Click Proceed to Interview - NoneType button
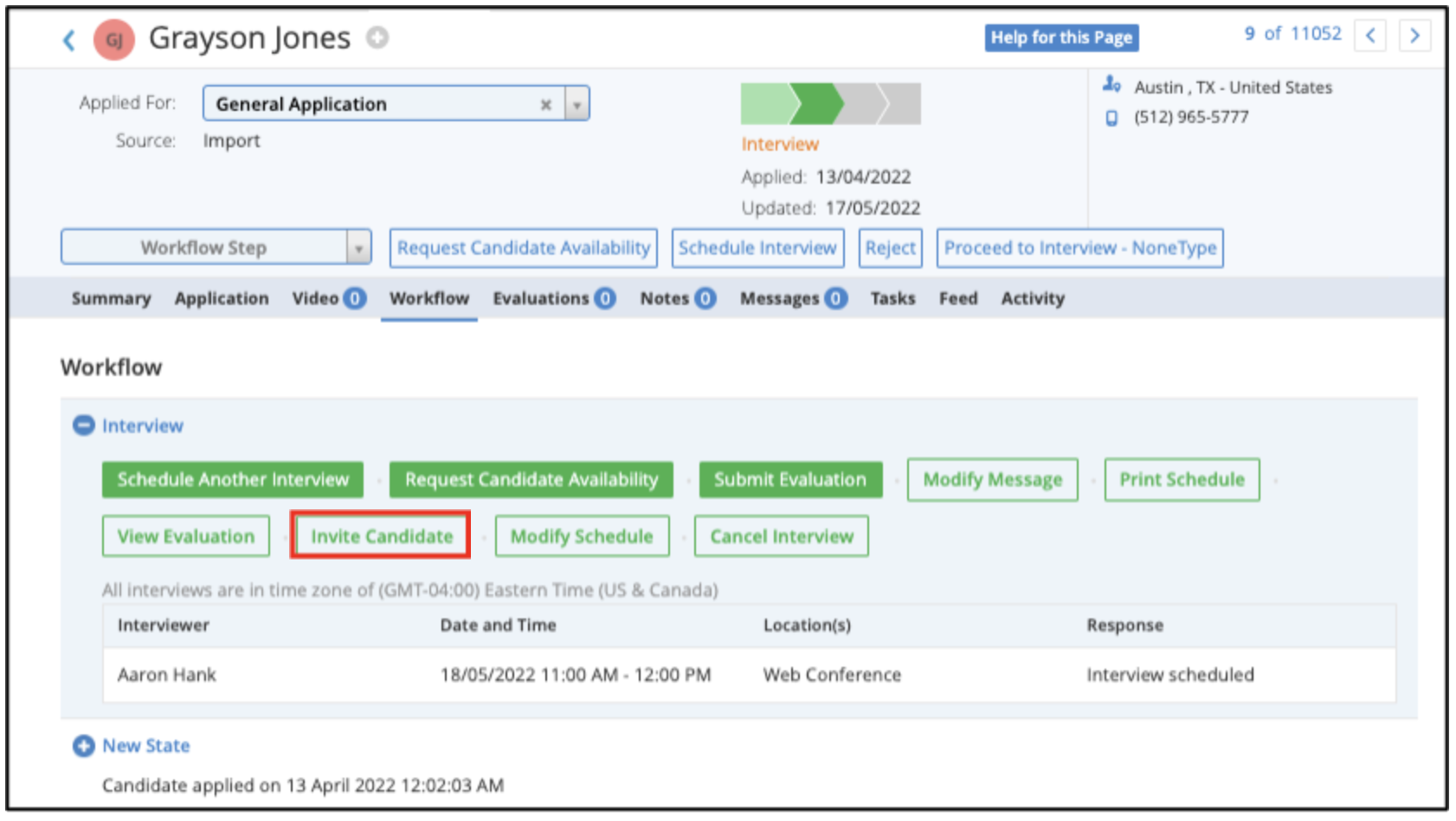 pyautogui.click(x=1080, y=248)
